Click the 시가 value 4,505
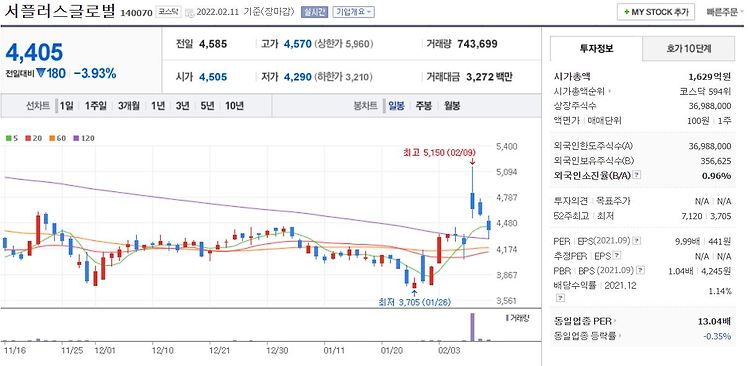750x366 pixels. click(213, 77)
